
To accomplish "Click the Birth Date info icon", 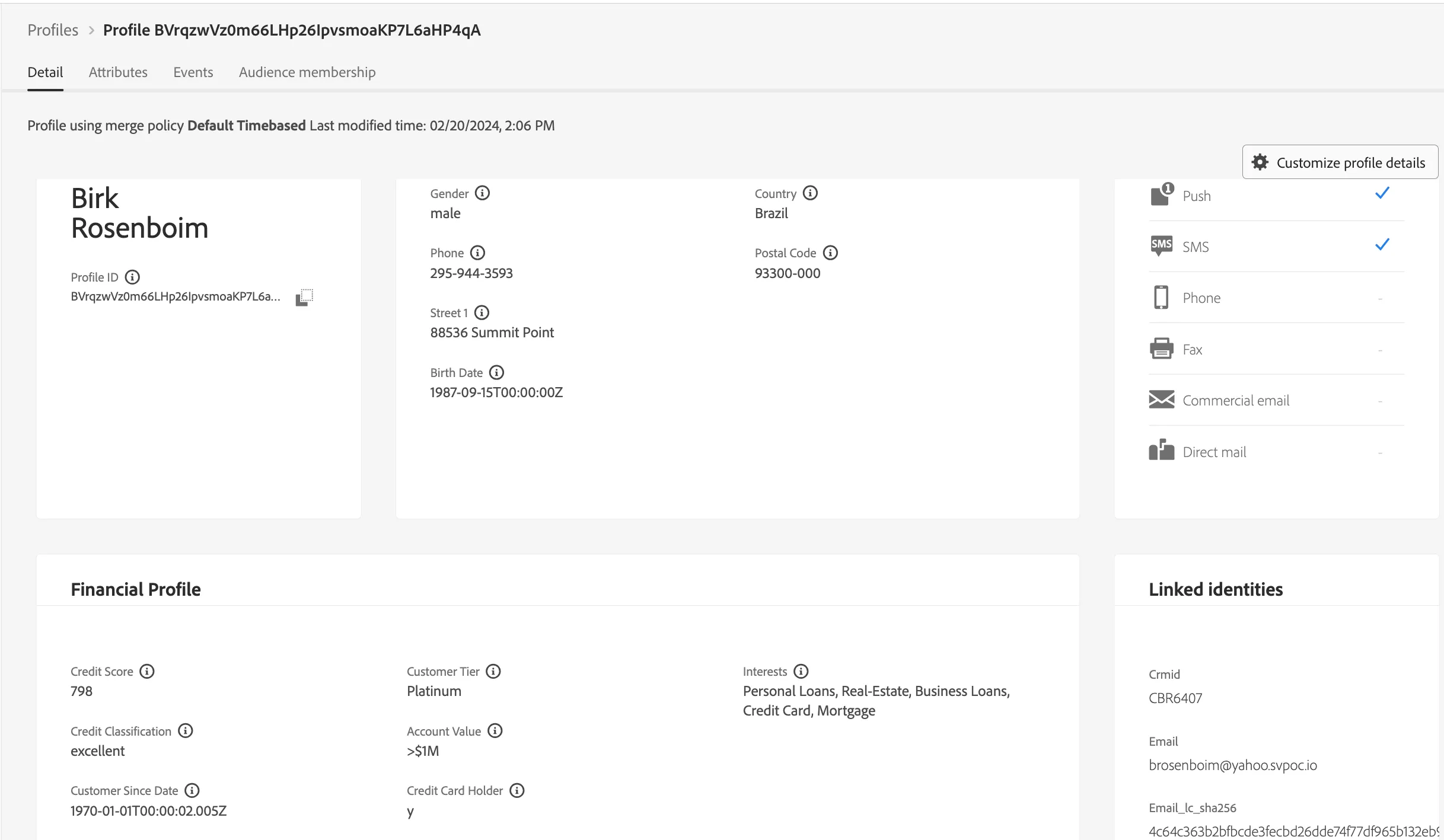I will [x=496, y=372].
